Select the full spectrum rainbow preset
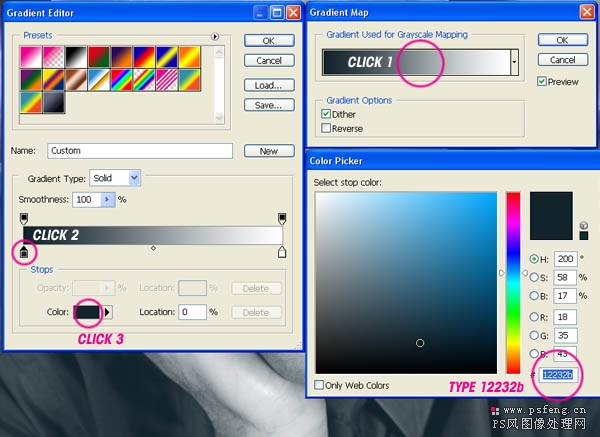Screen dimensions: 600x437 click(121, 80)
